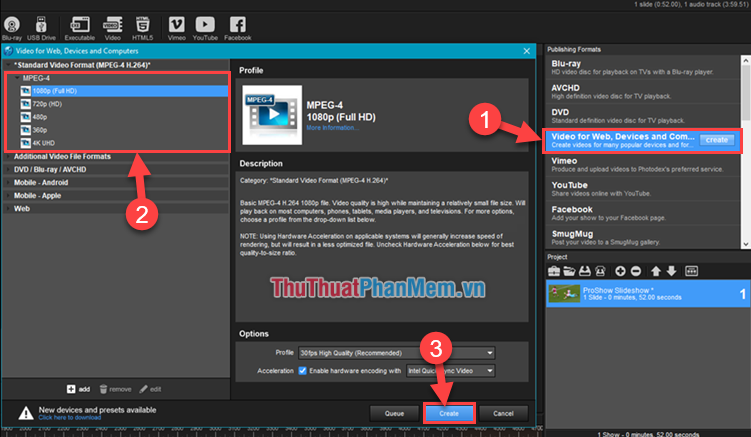Select Vimeo publishing format
751x437 pixels.
[643, 164]
